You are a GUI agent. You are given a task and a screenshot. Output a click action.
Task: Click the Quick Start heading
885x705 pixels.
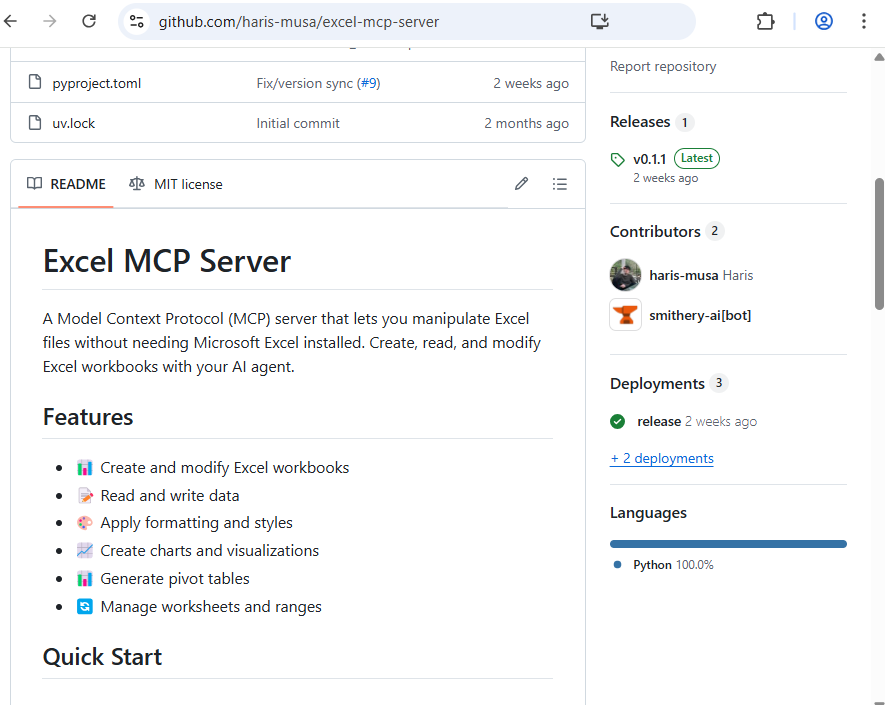tap(102, 657)
